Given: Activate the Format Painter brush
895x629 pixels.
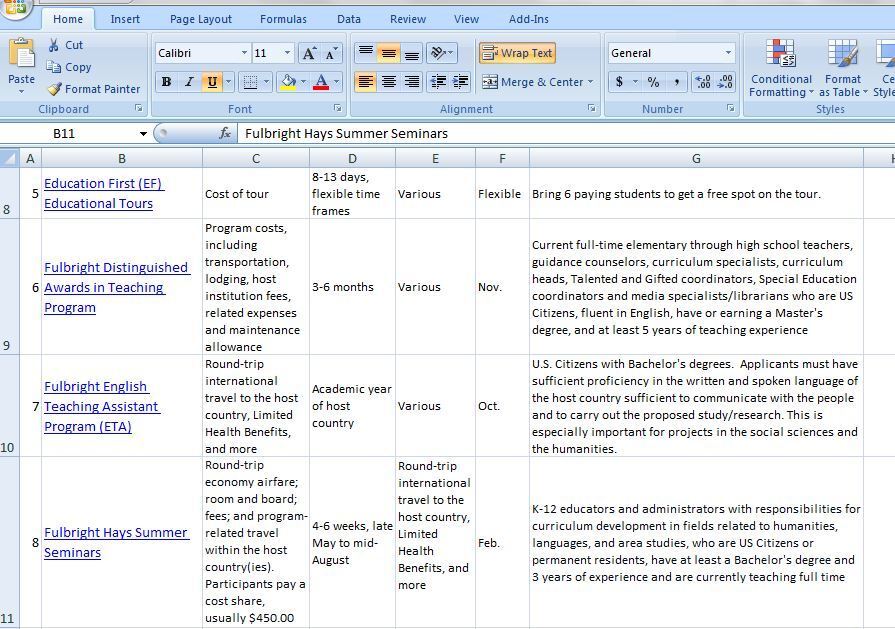Looking at the screenshot, I should click(x=94, y=89).
